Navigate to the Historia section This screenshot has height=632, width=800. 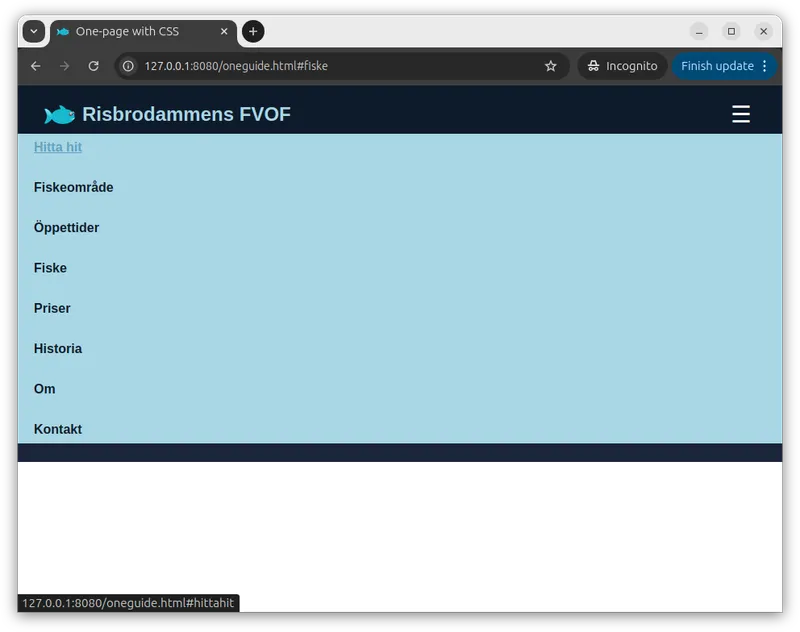point(58,349)
